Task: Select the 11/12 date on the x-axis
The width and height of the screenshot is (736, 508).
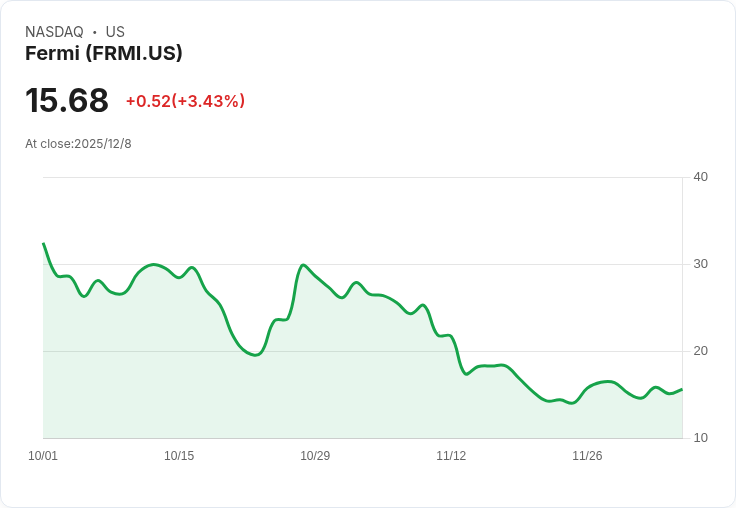Action: [451, 456]
